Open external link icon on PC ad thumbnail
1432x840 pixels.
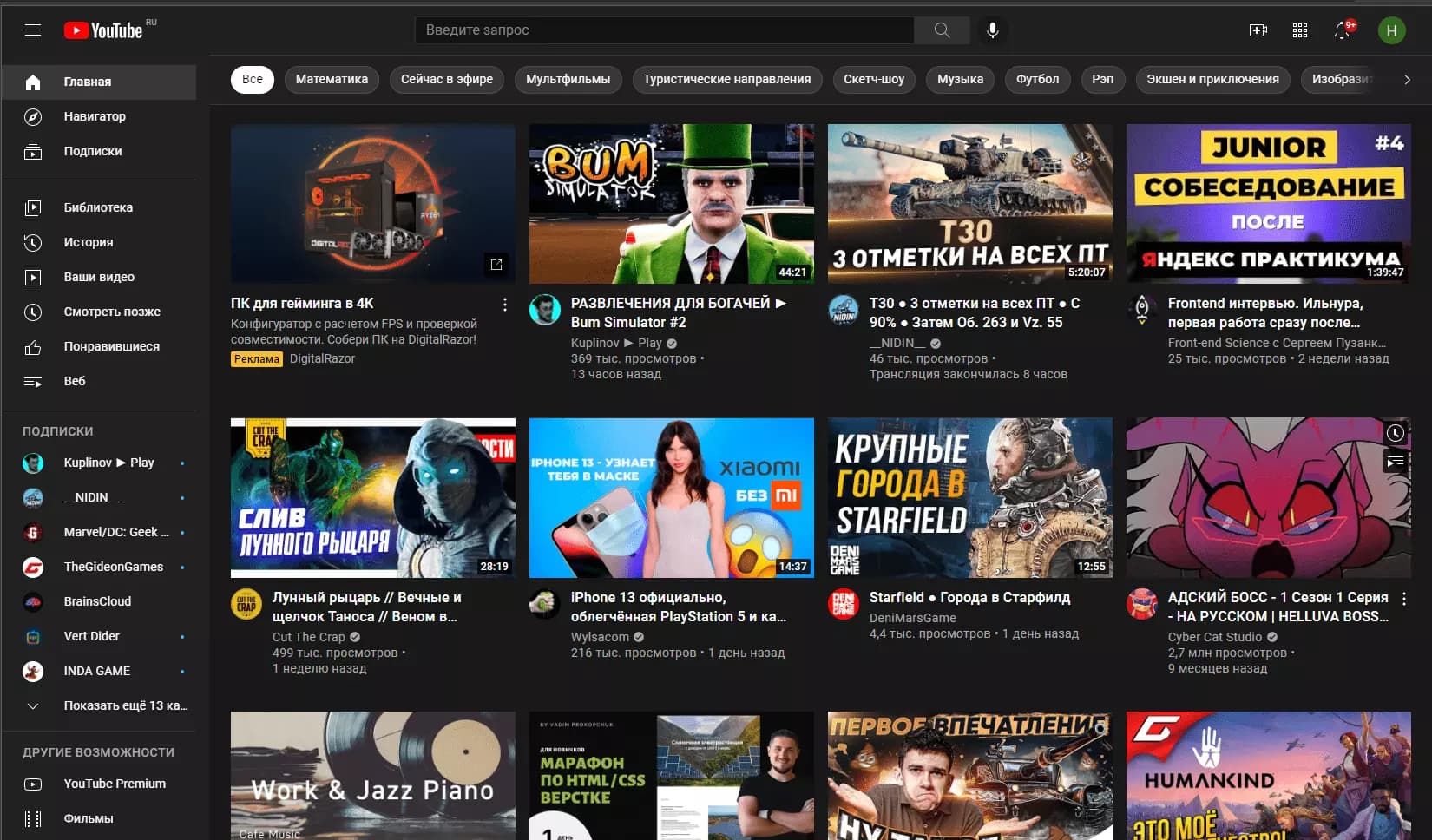pyautogui.click(x=496, y=265)
